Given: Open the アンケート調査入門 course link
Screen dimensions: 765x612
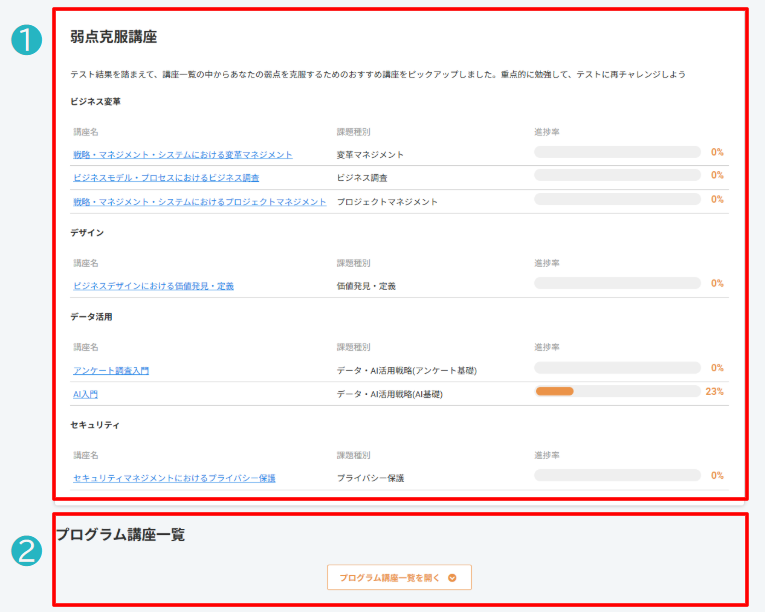Looking at the screenshot, I should click(111, 370).
